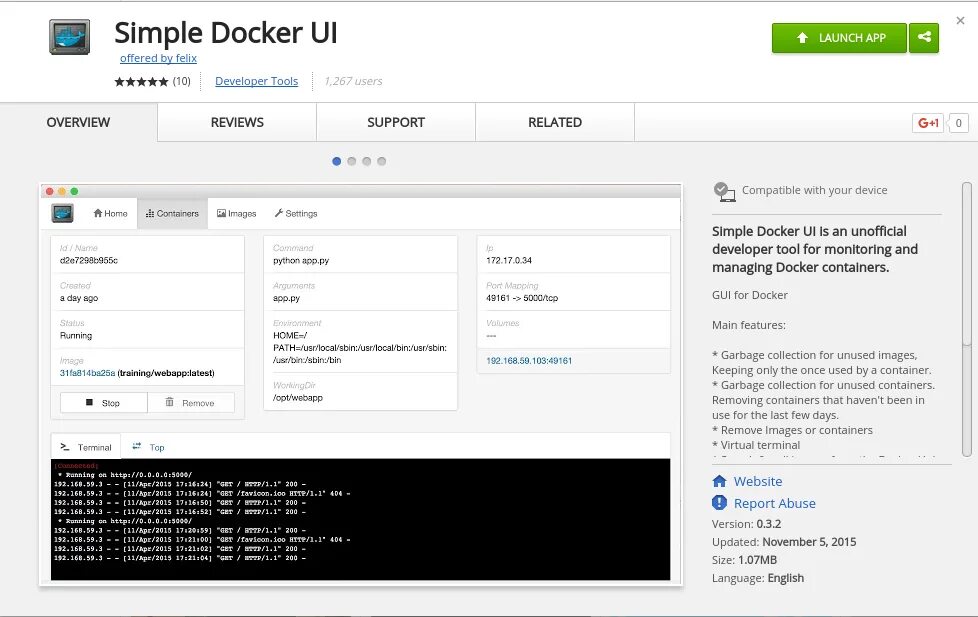
Task: Open the Related tab
Action: 555,122
